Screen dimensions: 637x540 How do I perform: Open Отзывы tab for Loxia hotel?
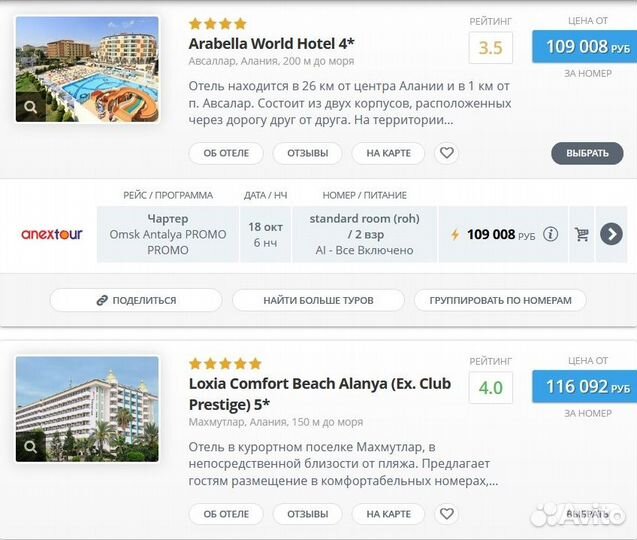pos(307,514)
